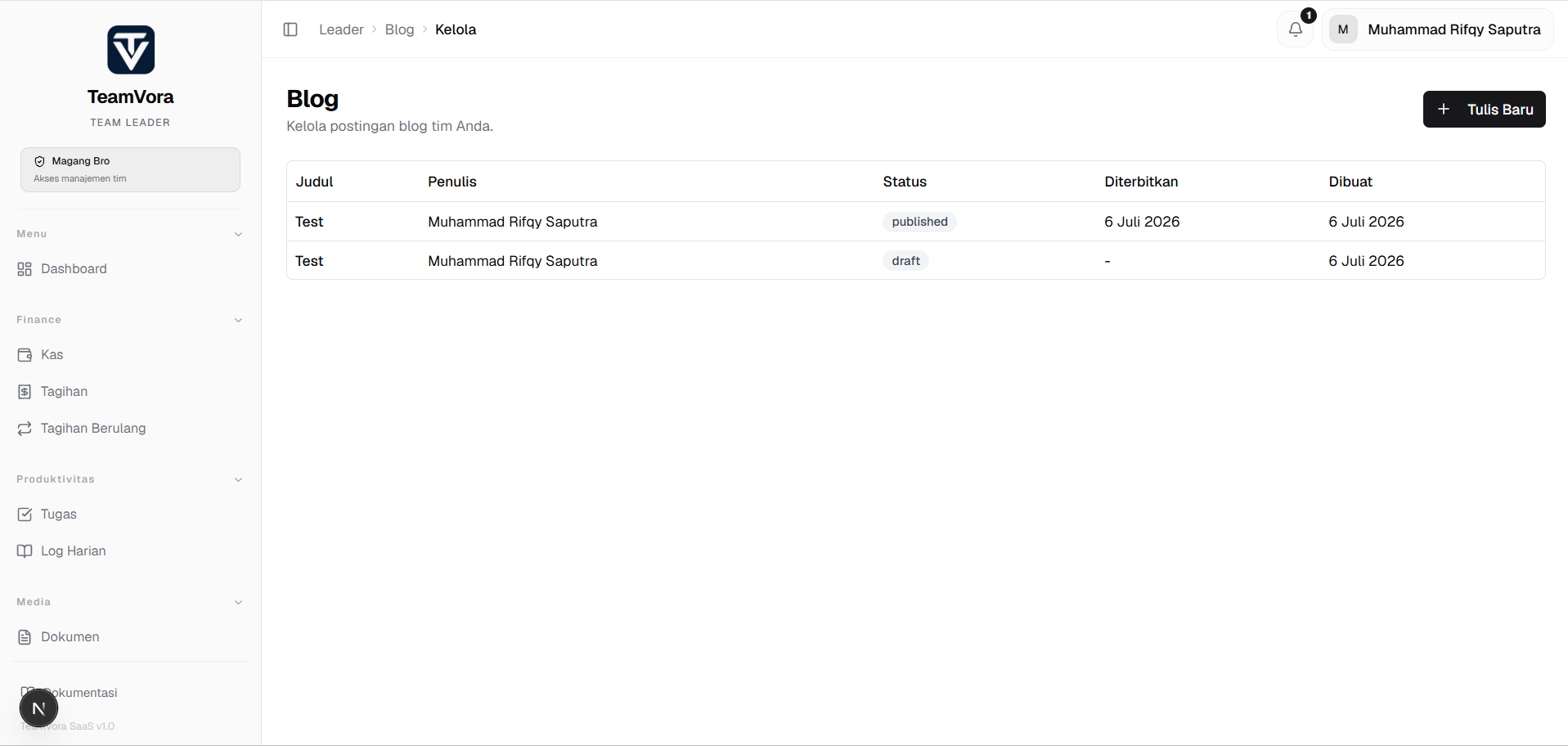Screen dimensions: 1568x746
Task: Collapse the Media section
Action: (x=238, y=602)
